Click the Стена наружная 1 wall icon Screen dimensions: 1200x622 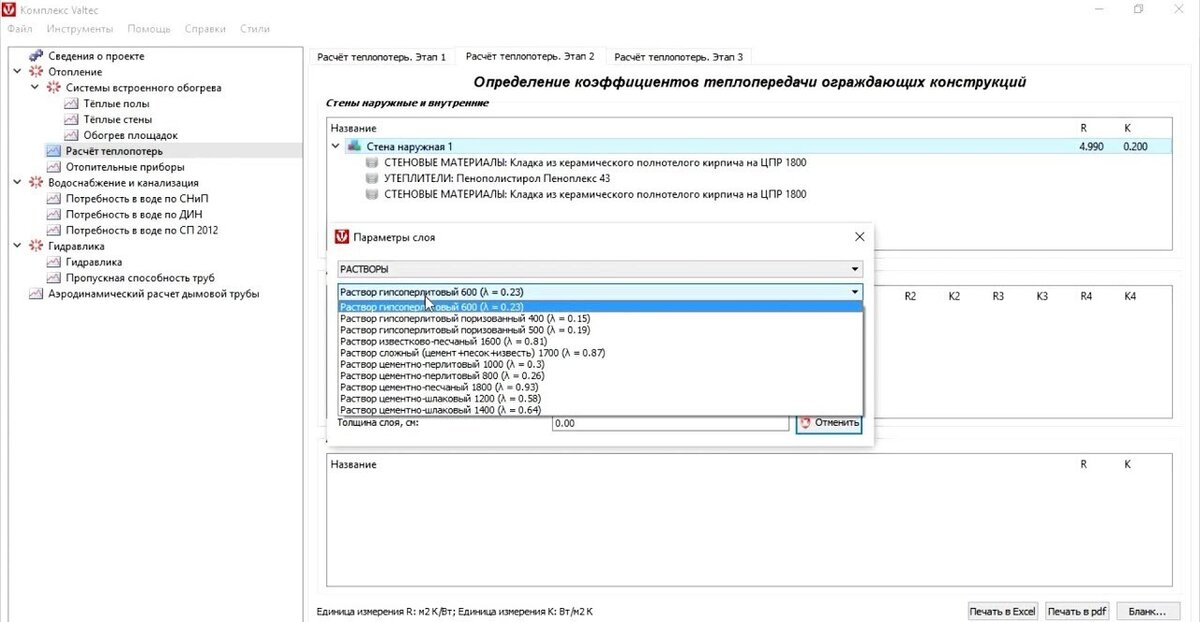[x=354, y=146]
